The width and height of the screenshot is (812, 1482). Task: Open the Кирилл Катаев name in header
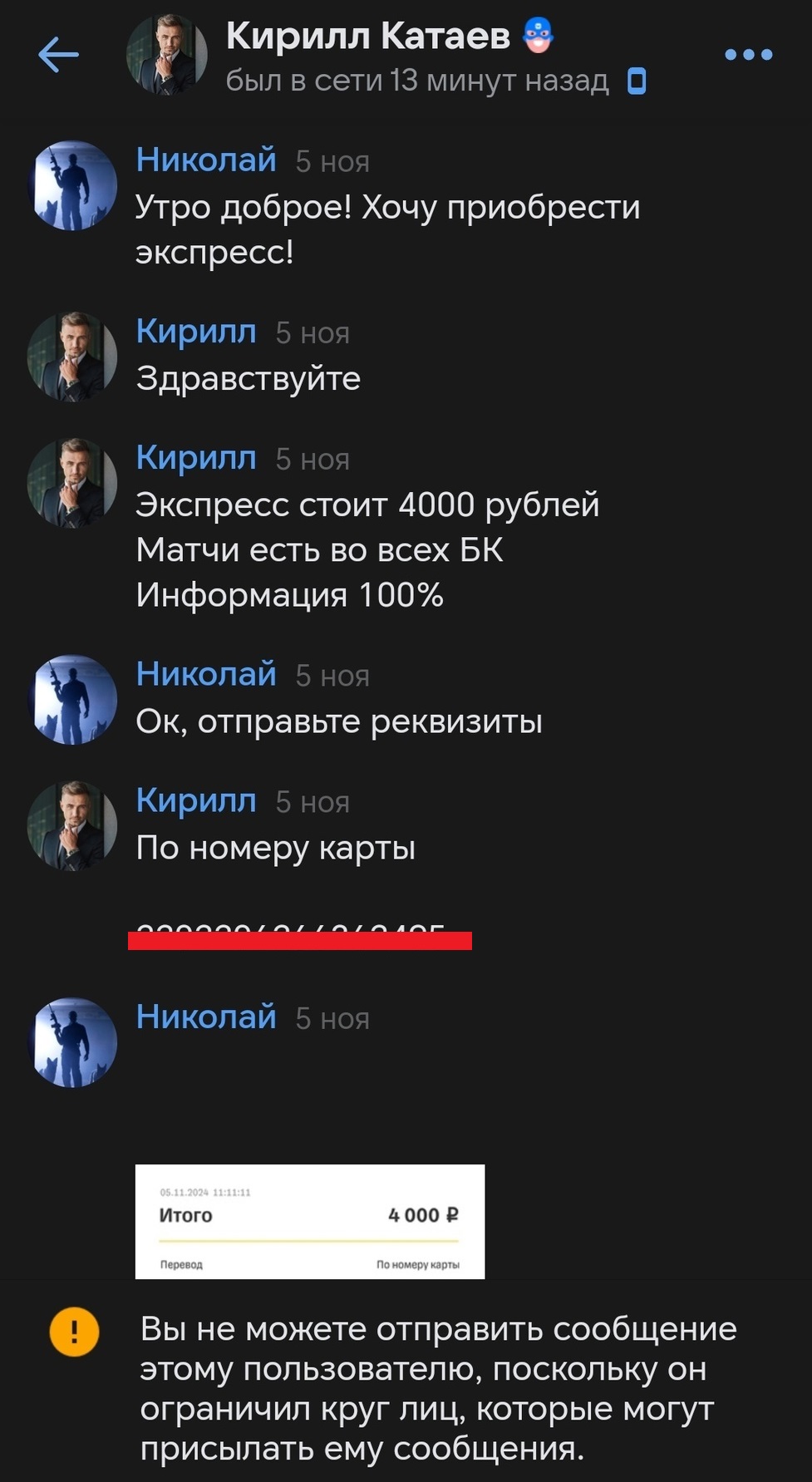point(368,37)
